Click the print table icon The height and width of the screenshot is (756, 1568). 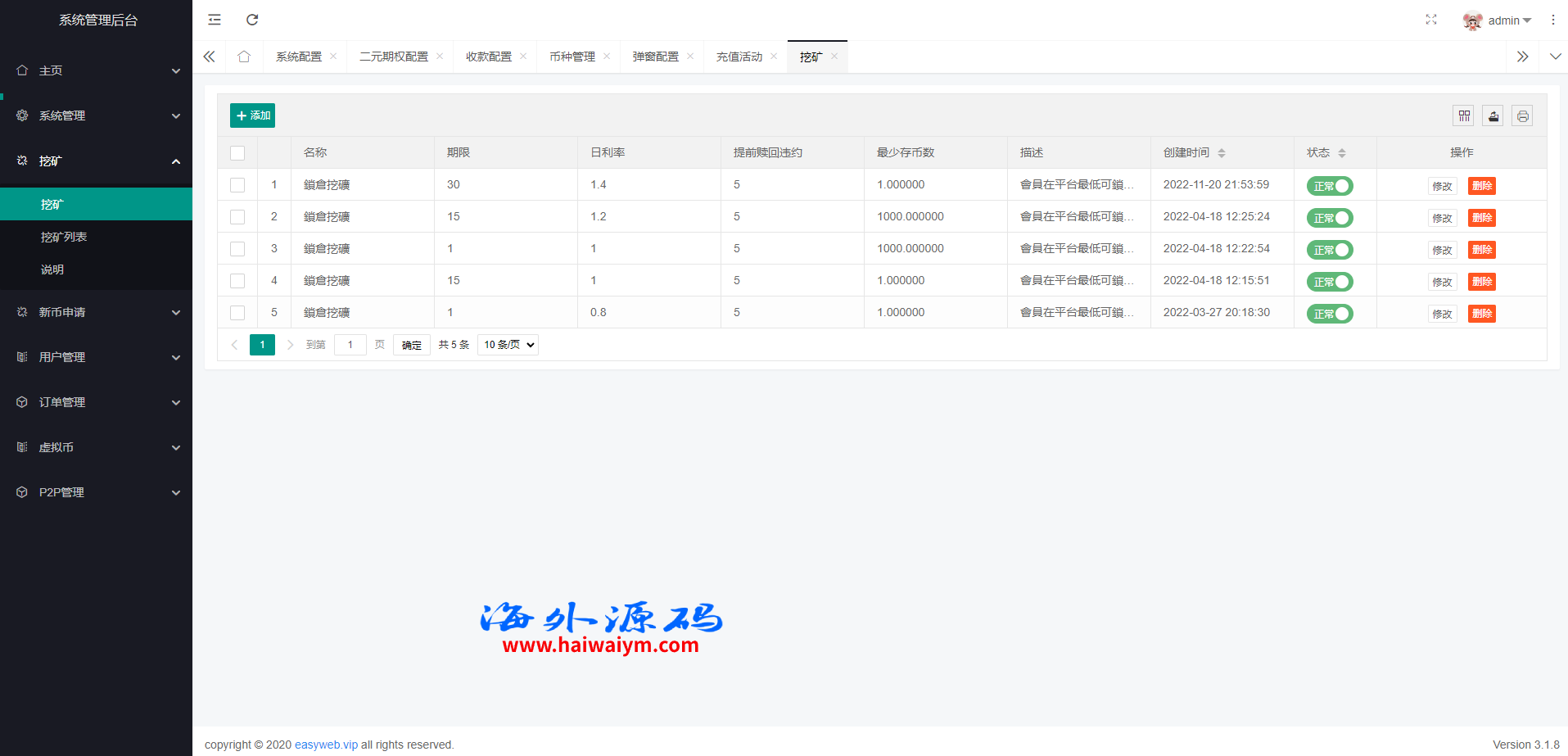(x=1522, y=116)
